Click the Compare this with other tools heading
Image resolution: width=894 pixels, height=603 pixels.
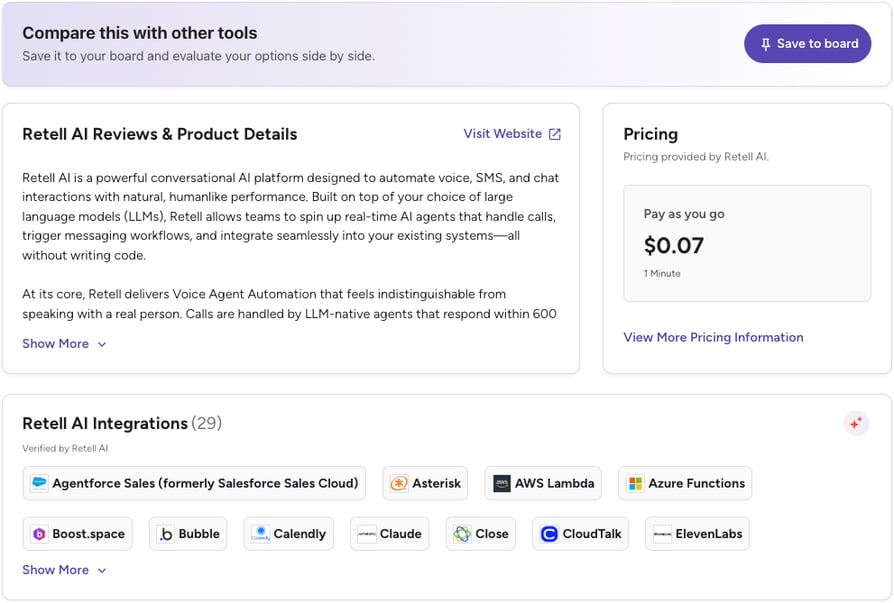pyautogui.click(x=140, y=33)
